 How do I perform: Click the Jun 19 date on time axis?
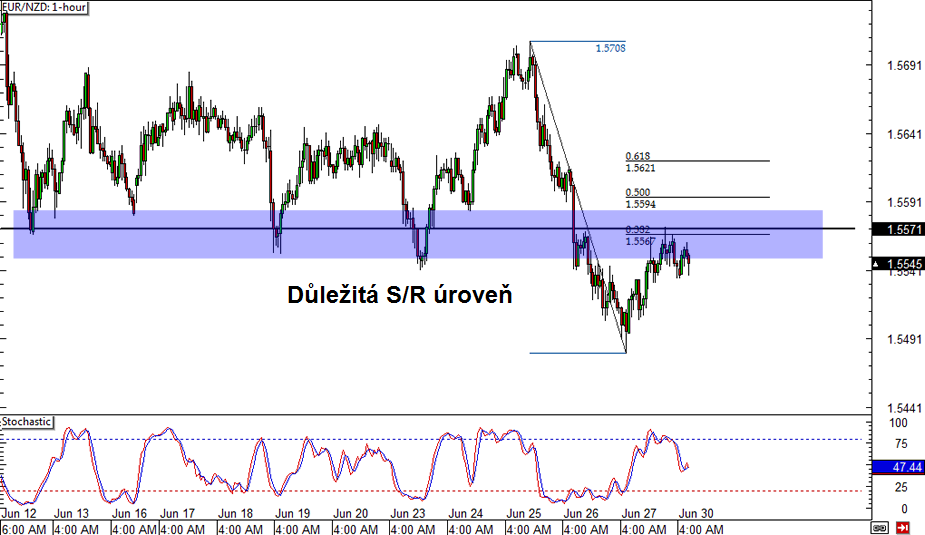[293, 513]
